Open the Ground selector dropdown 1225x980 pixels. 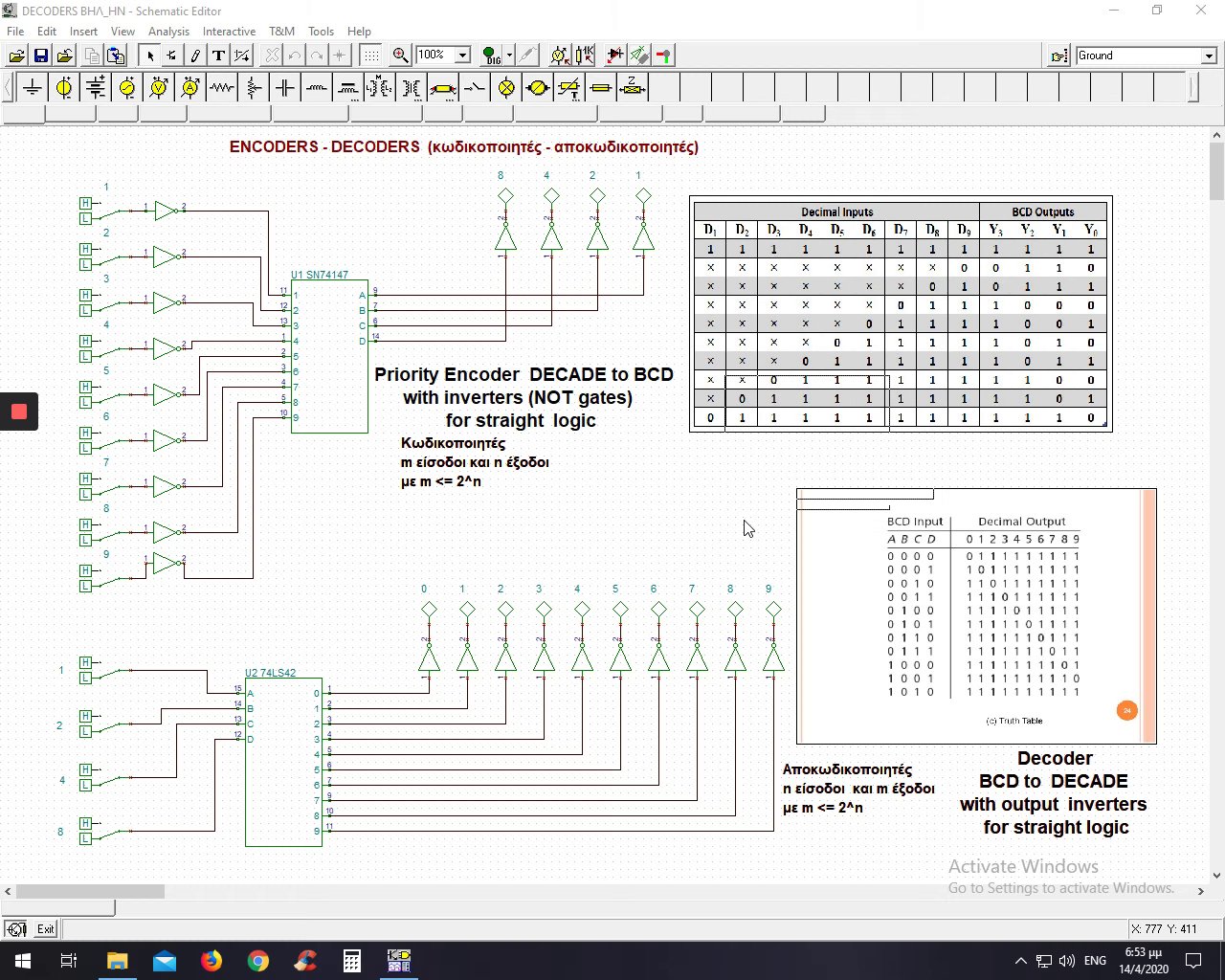pyautogui.click(x=1209, y=56)
